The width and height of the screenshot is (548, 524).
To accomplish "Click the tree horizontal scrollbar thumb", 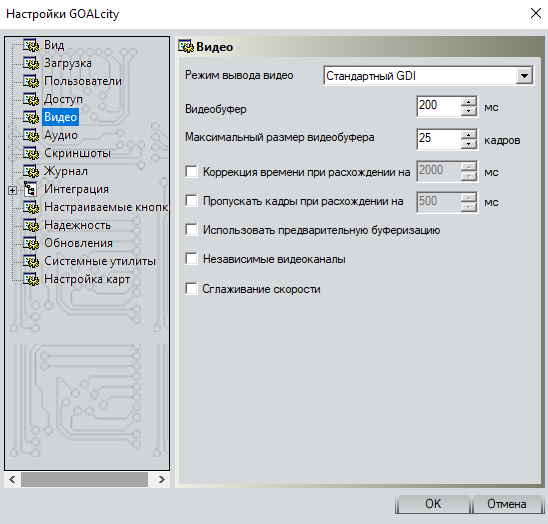I will 84,479.
